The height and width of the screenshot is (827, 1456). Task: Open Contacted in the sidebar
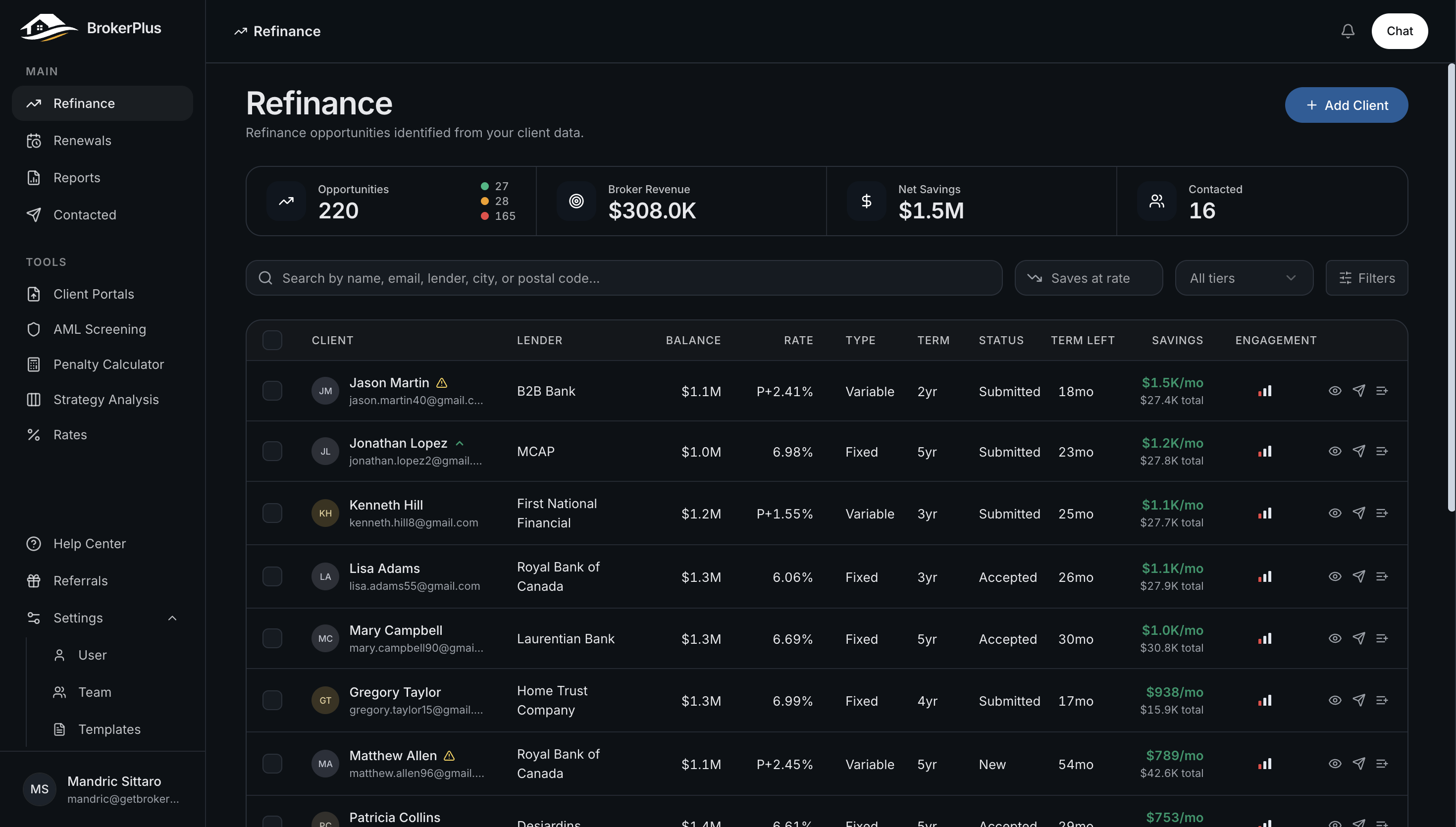click(x=102, y=215)
